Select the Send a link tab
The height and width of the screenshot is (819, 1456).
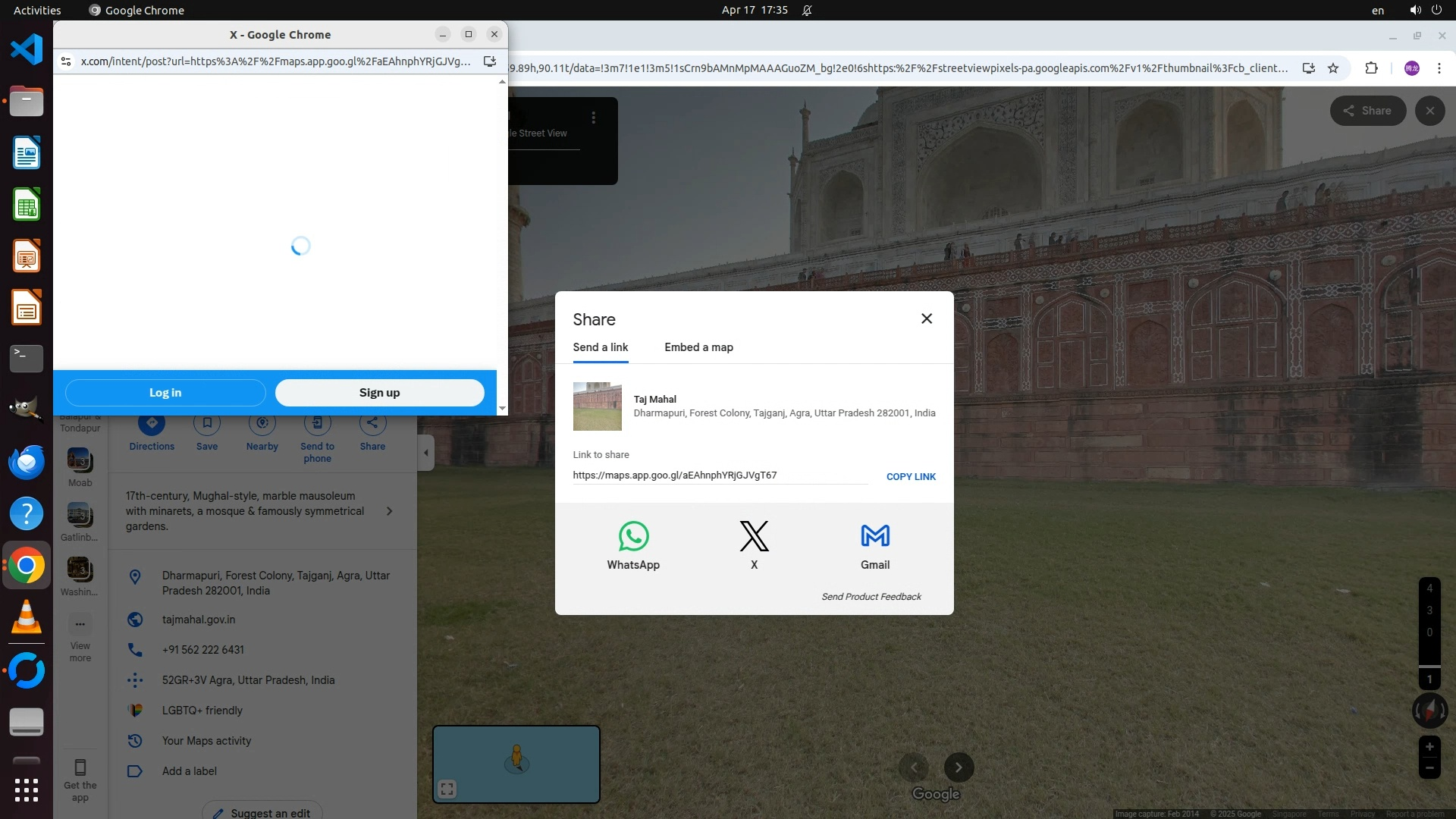pyautogui.click(x=600, y=347)
